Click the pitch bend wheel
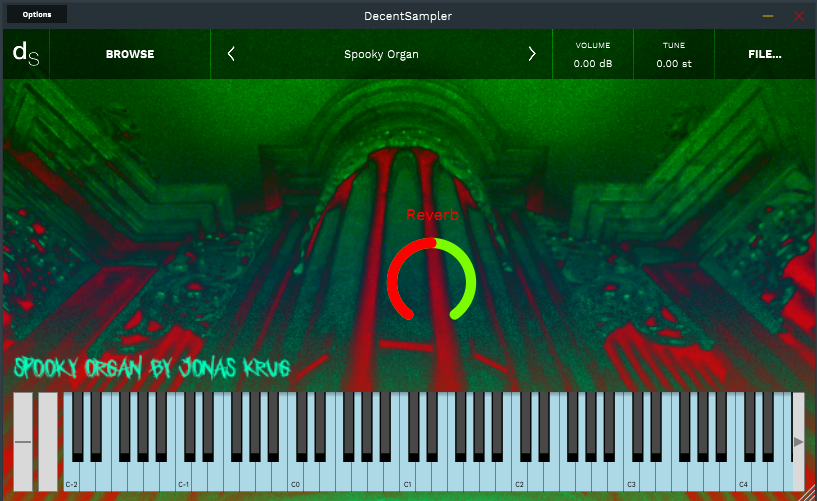 coord(23,442)
